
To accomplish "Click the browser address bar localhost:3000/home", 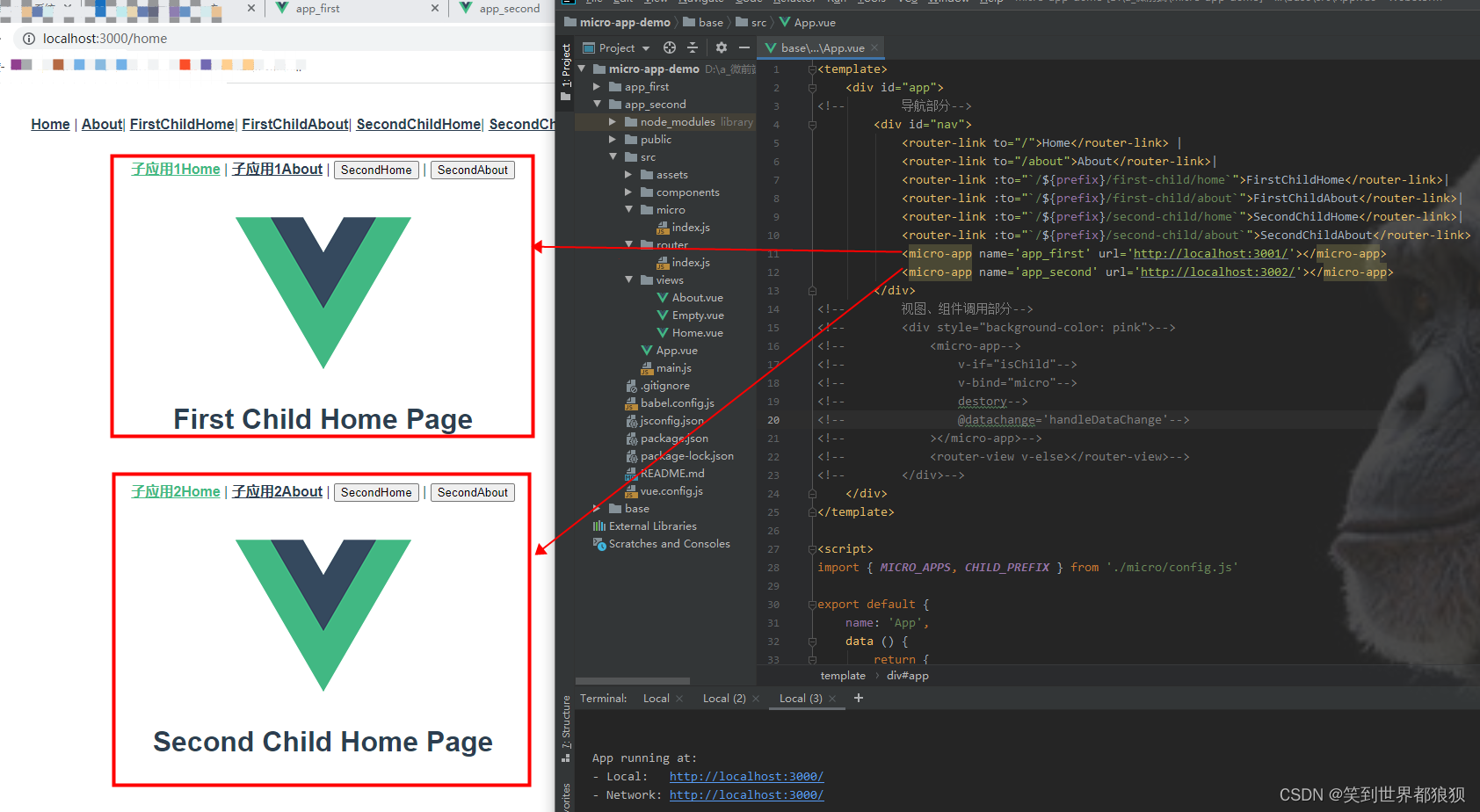I will [x=105, y=39].
